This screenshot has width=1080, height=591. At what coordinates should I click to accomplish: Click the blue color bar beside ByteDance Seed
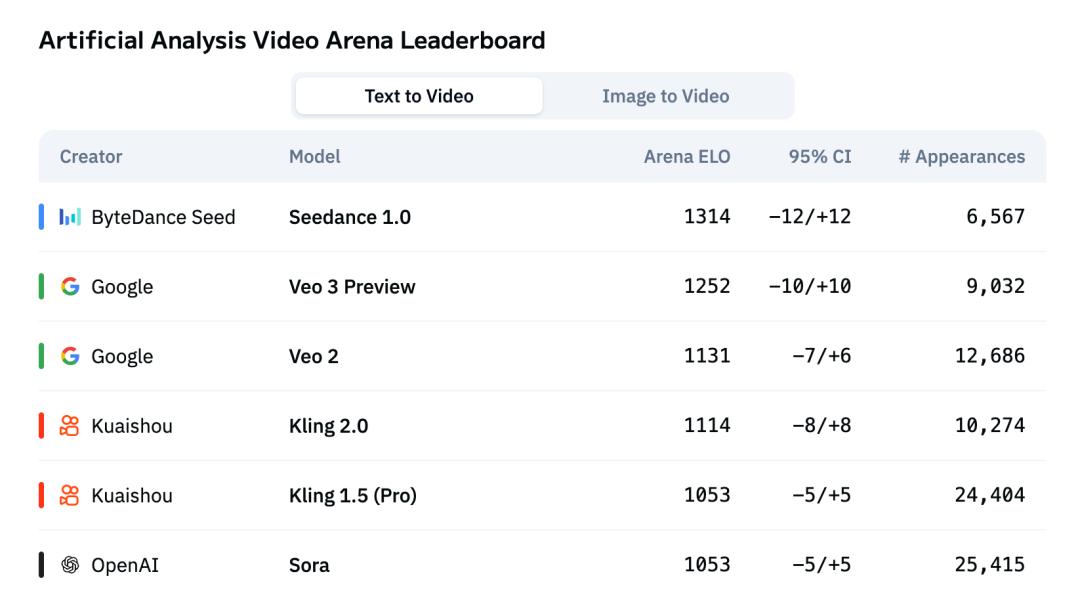41,217
